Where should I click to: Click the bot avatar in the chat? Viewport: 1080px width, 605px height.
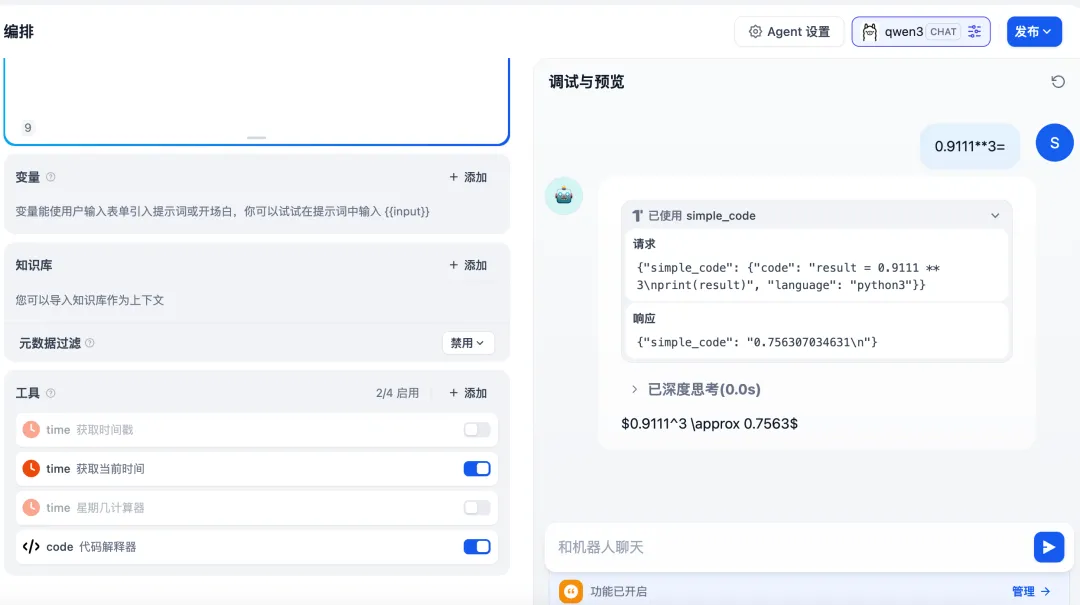(x=563, y=196)
